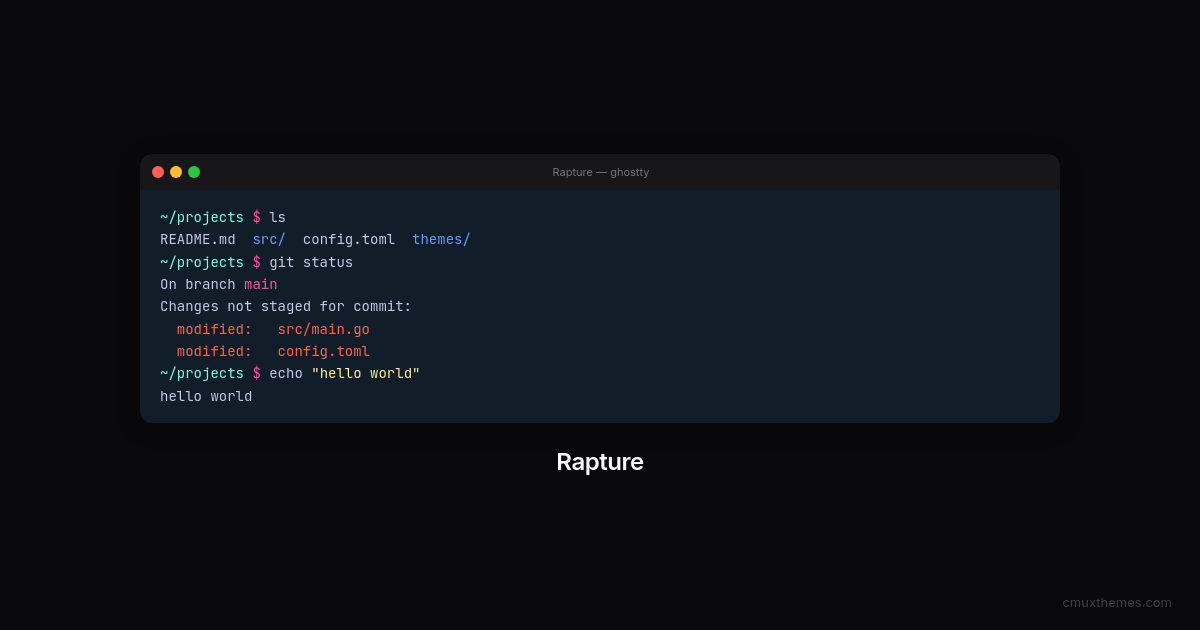Click the 'echo' command word
1200x630 pixels.
[286, 374]
